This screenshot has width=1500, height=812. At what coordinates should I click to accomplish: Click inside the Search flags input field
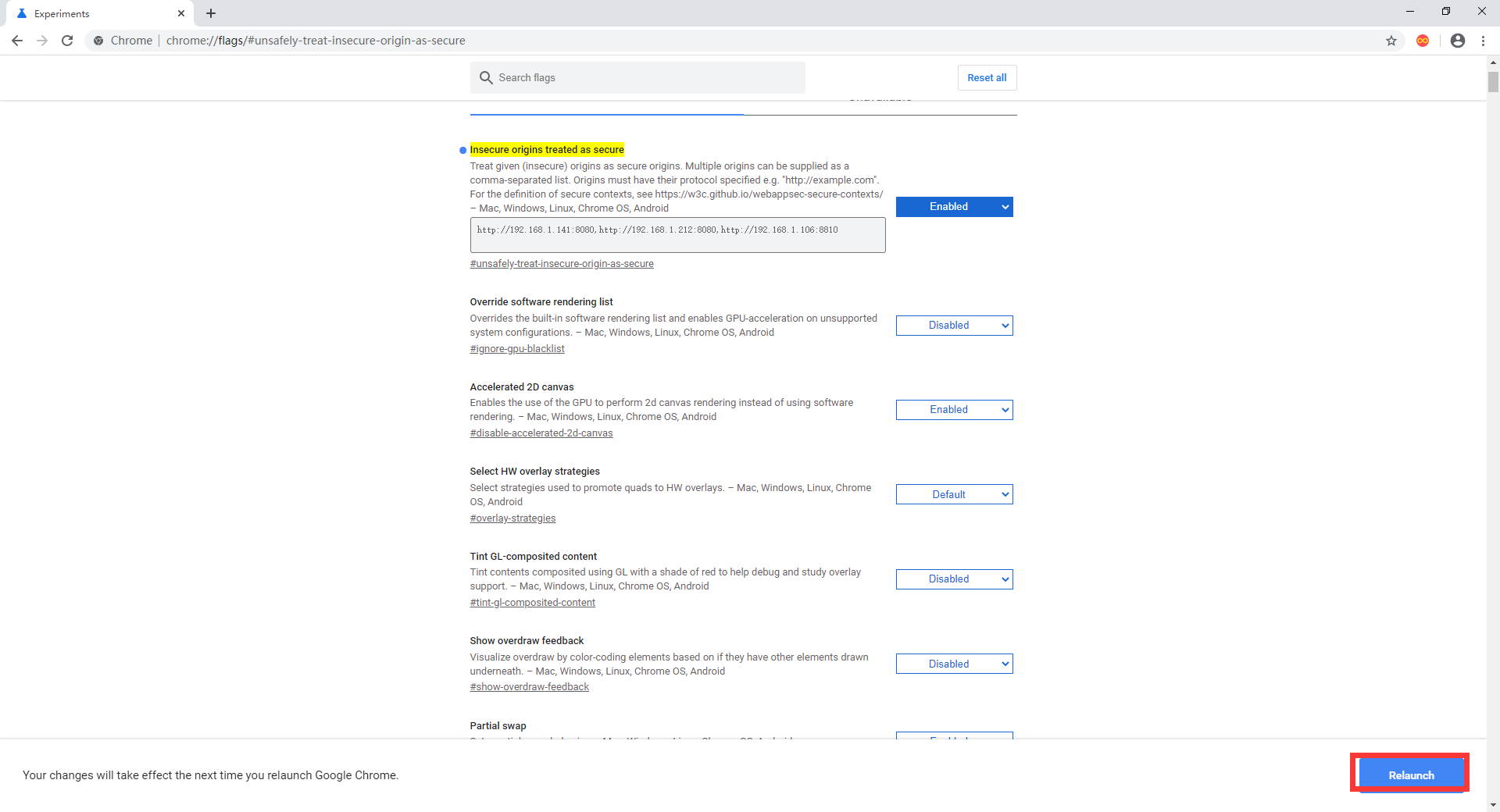pos(641,77)
